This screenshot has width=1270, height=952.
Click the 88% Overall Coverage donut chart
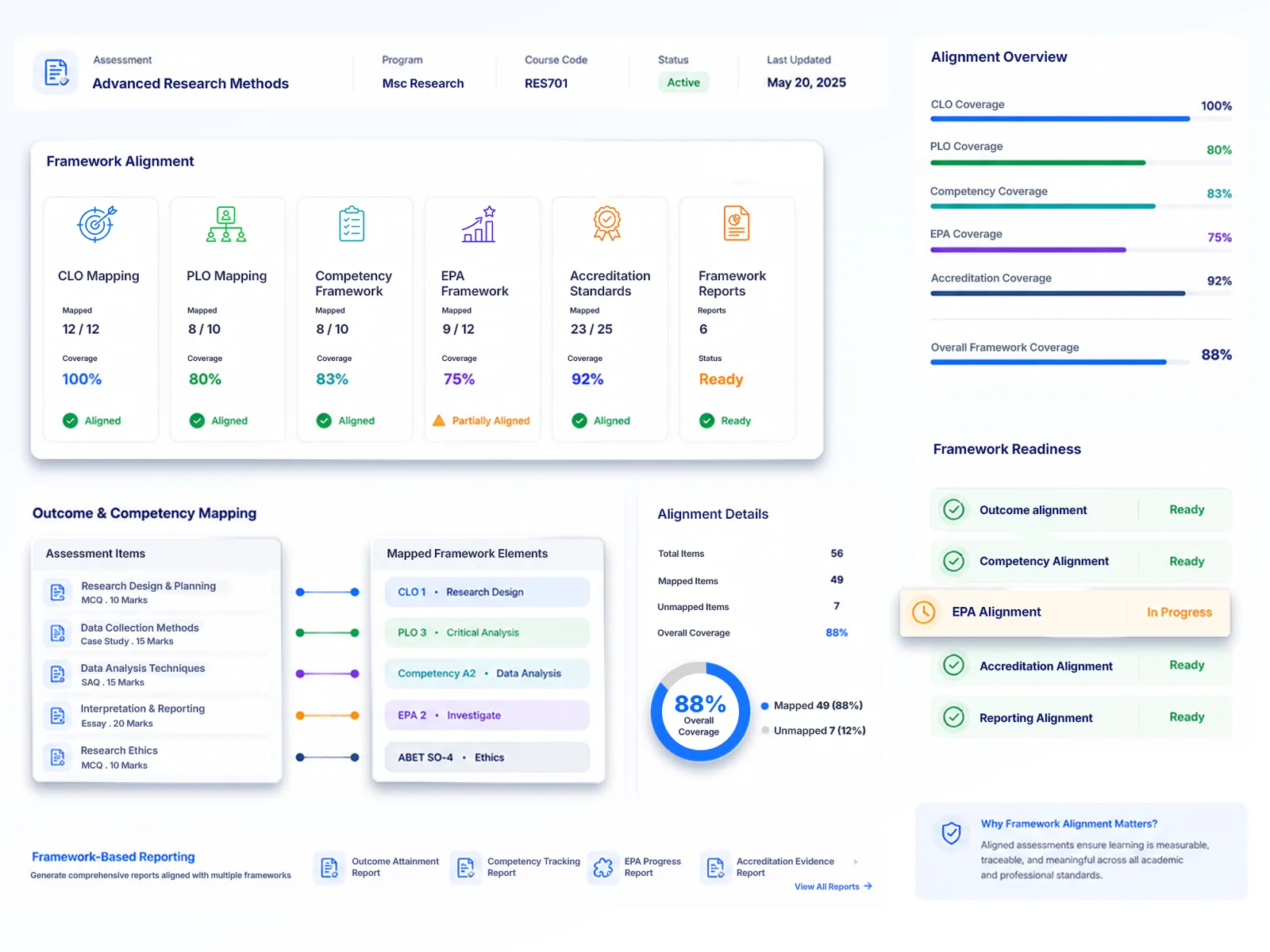click(x=699, y=712)
